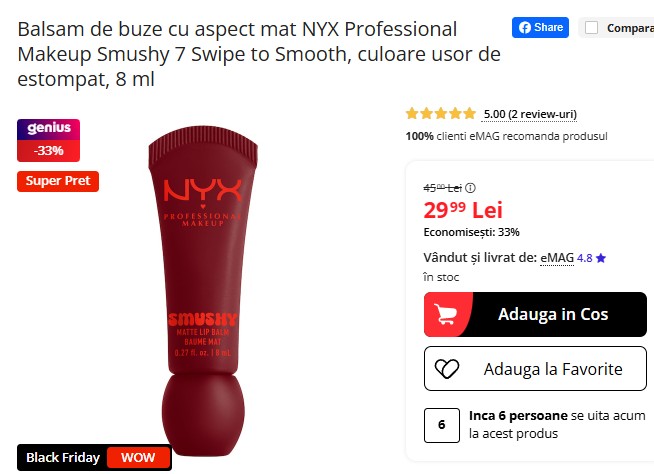Click the info icon beside old price
The height and width of the screenshot is (474, 654).
pyautogui.click(x=470, y=188)
